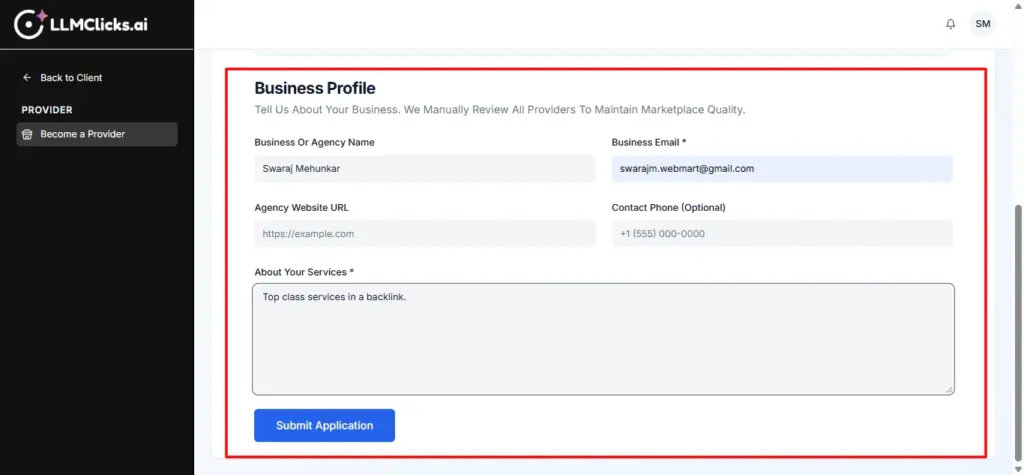The height and width of the screenshot is (475, 1024).
Task: Click the textarea resize handle corner
Action: point(948,388)
